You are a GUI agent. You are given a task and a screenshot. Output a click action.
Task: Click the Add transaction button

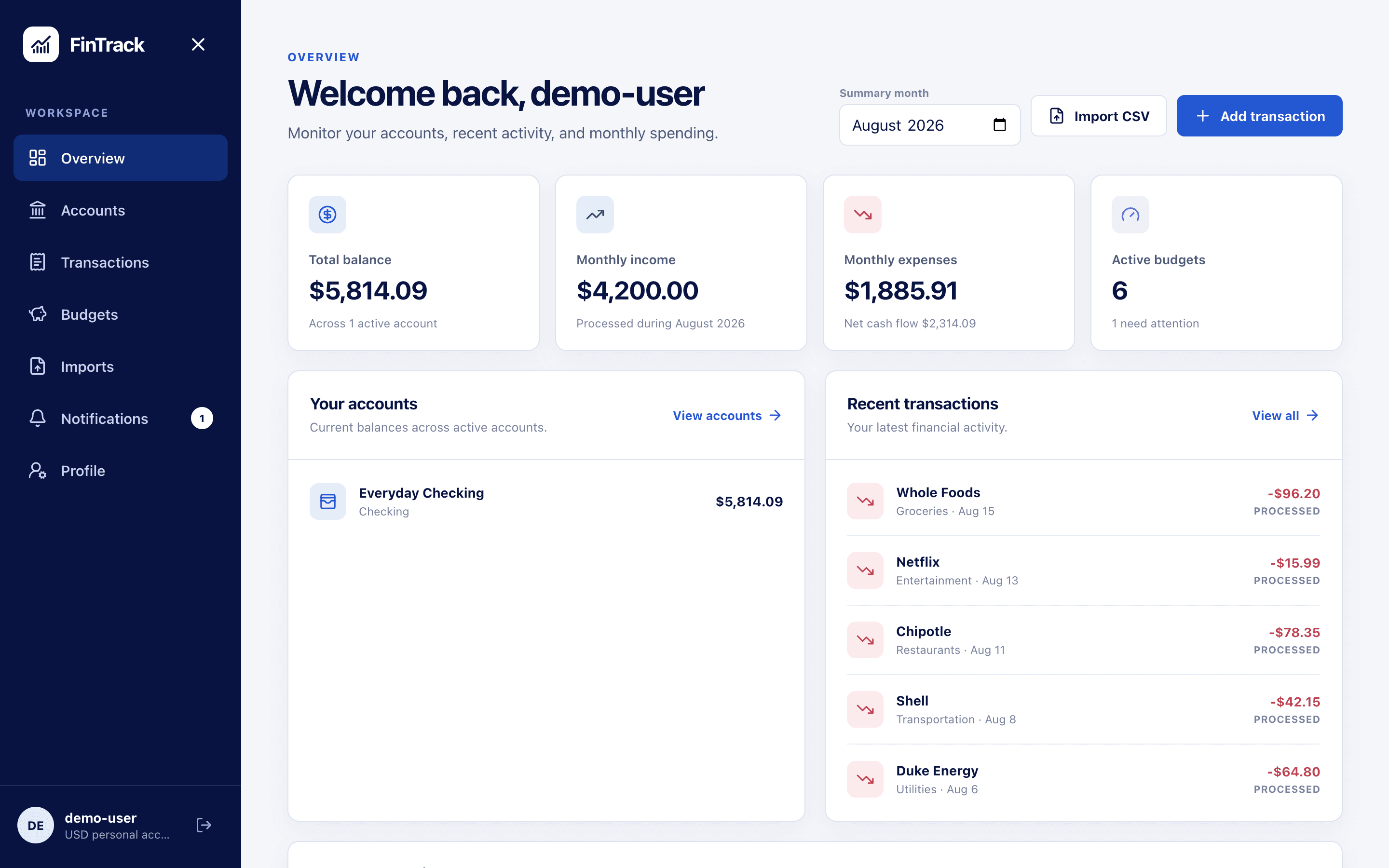click(x=1259, y=116)
